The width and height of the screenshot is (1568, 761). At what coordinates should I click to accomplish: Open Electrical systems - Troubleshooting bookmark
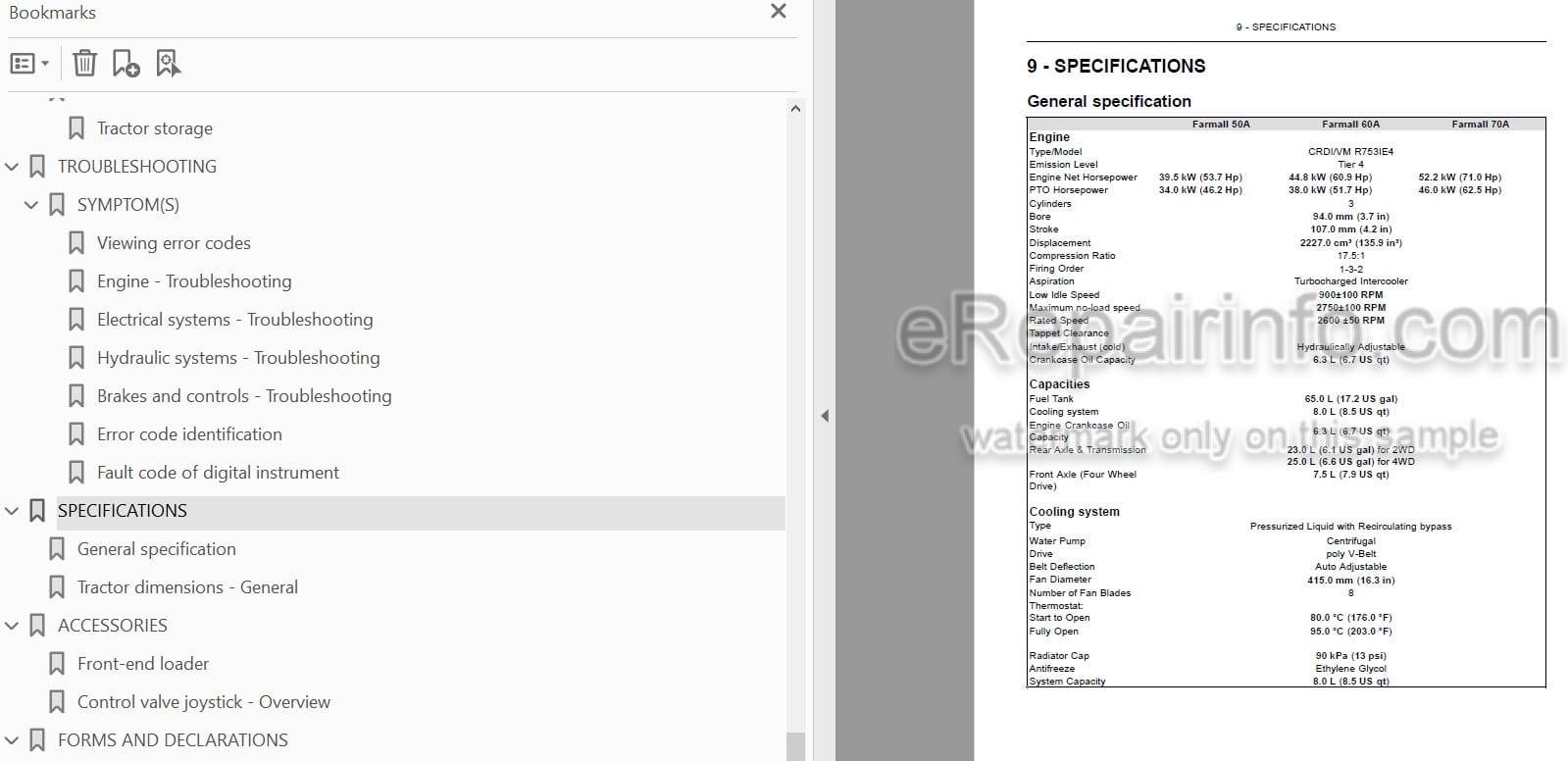[235, 320]
